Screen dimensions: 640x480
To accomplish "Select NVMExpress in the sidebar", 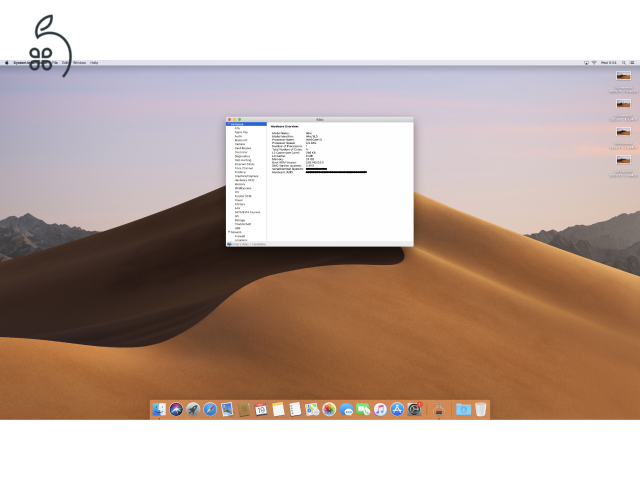I will tap(243, 188).
